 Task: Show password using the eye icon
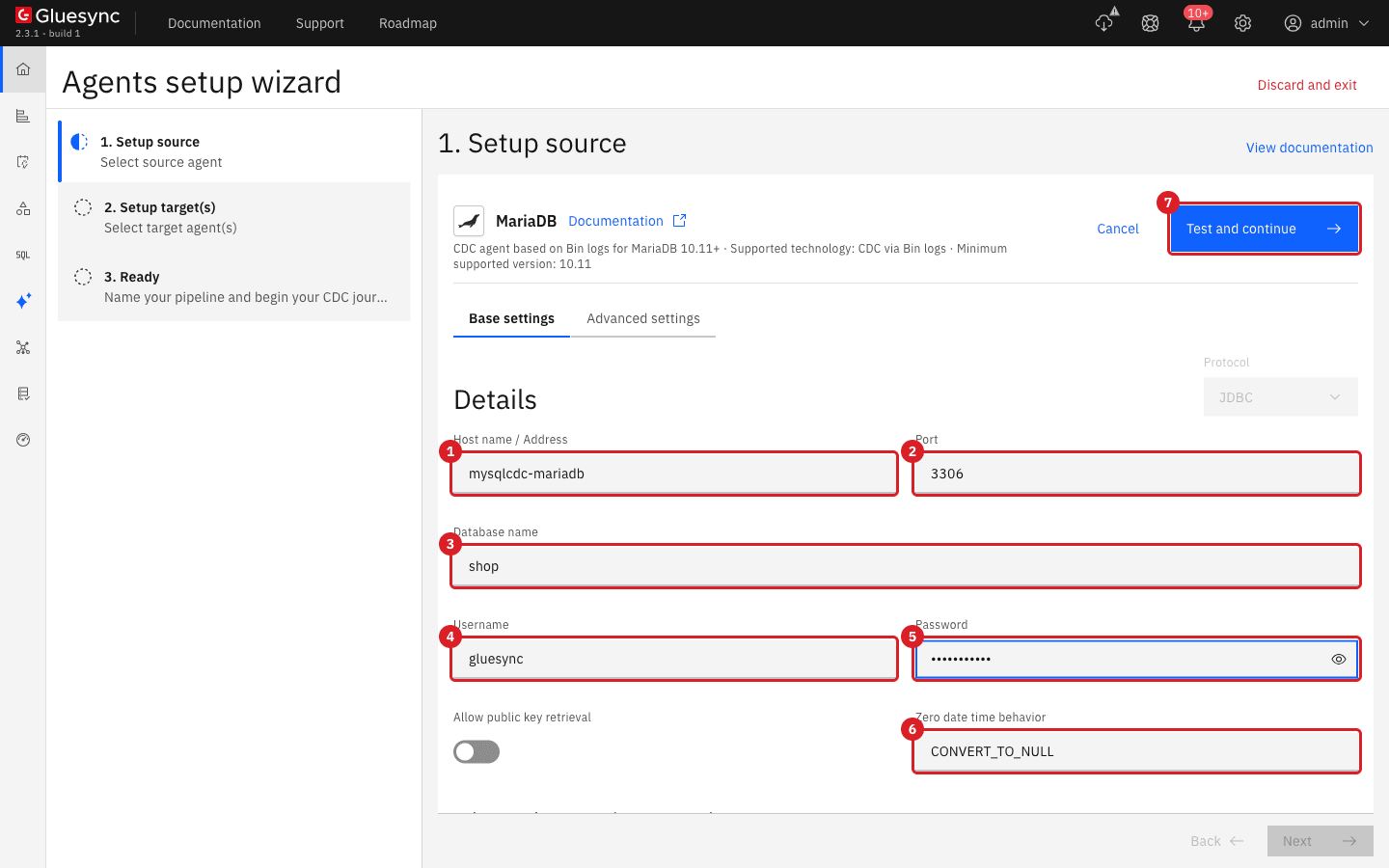(x=1338, y=660)
